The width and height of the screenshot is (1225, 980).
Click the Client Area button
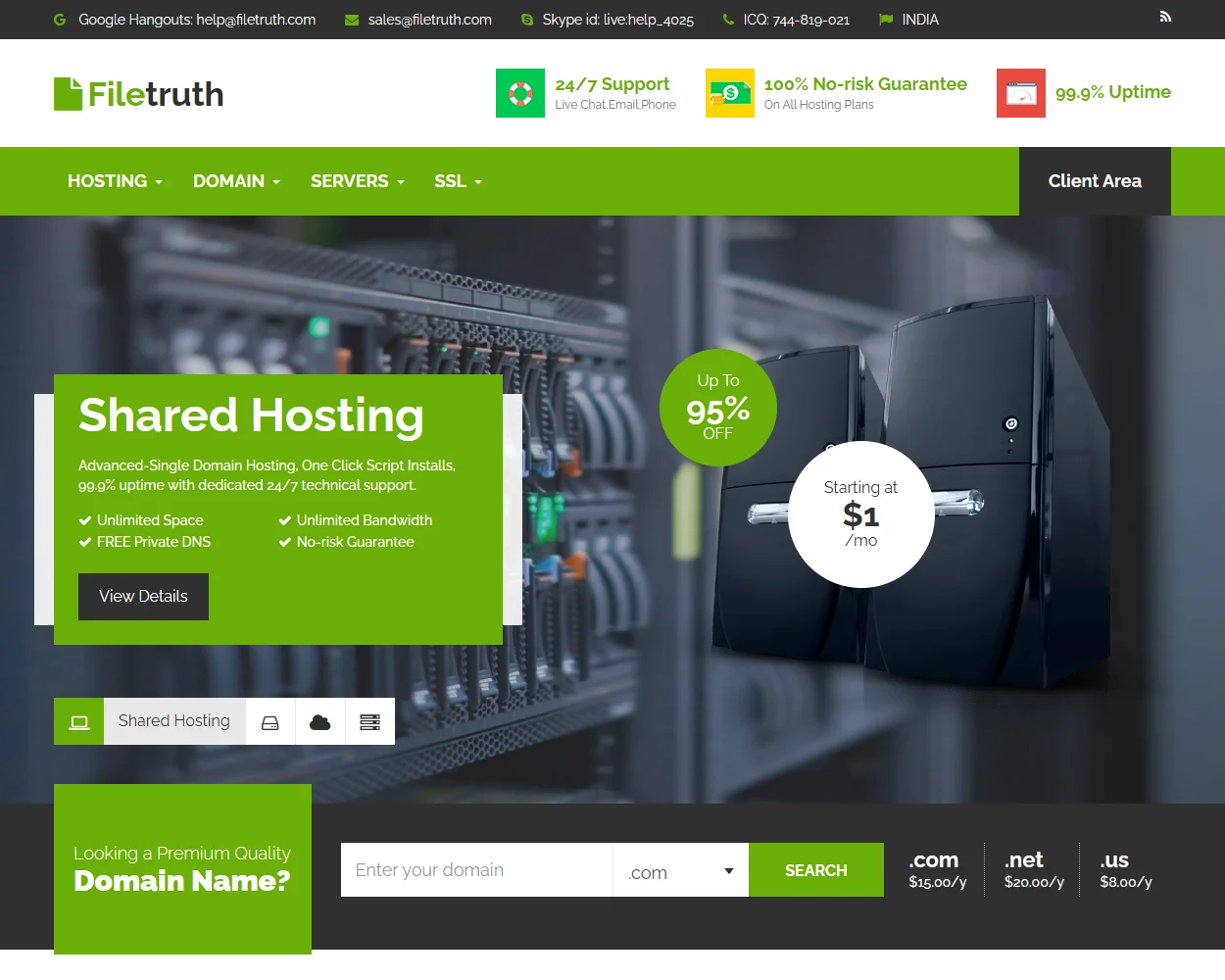click(1094, 181)
